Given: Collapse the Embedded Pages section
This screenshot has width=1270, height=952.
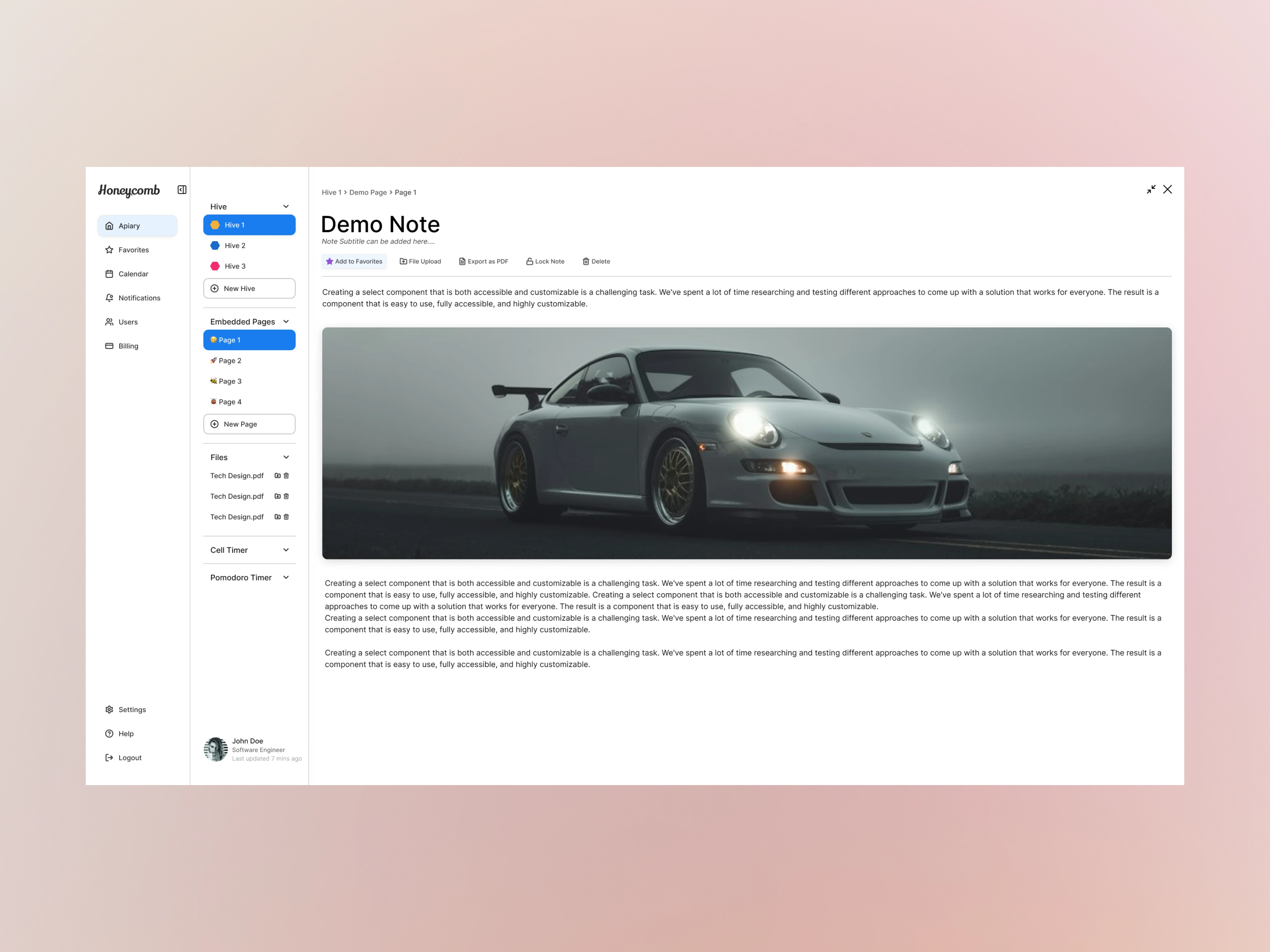Looking at the screenshot, I should click(286, 322).
